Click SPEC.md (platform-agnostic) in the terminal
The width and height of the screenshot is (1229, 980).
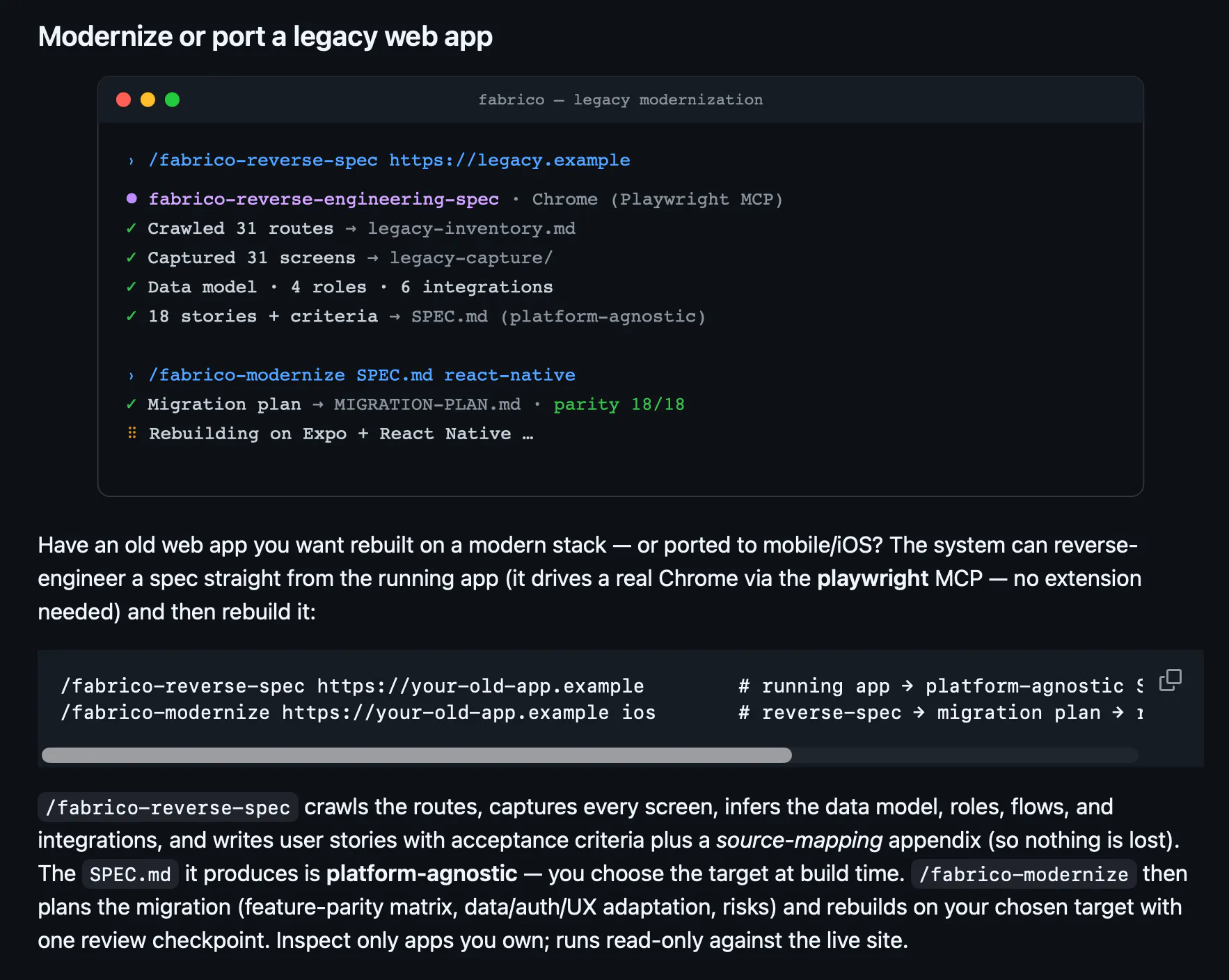559,316
